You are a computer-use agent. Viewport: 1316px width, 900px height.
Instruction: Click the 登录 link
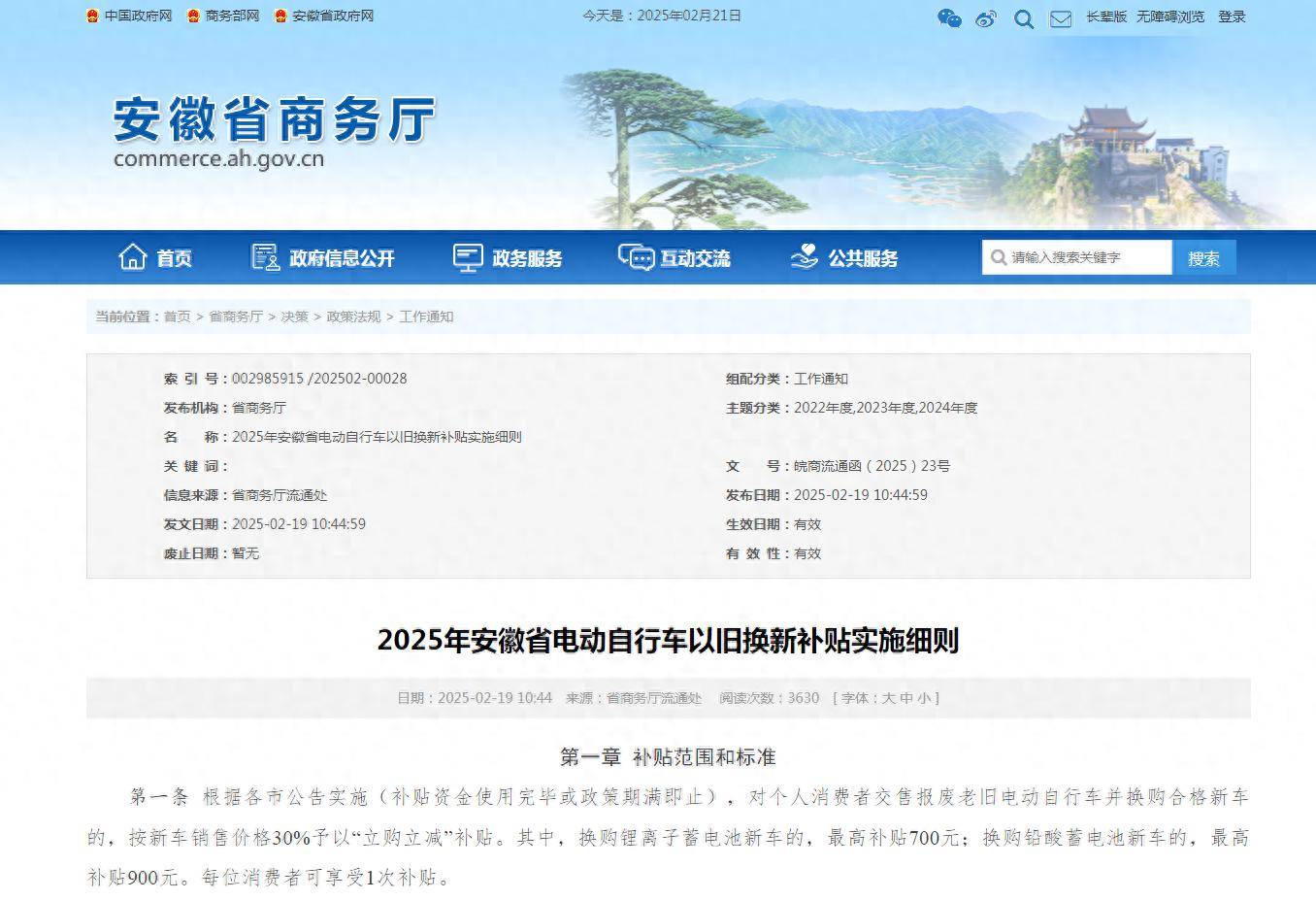[x=1232, y=17]
